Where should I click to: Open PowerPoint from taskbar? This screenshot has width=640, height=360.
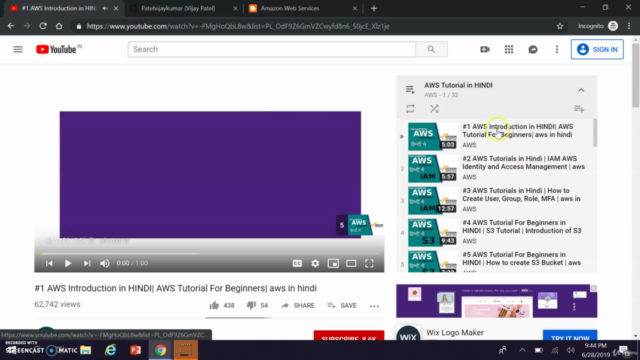click(x=136, y=350)
